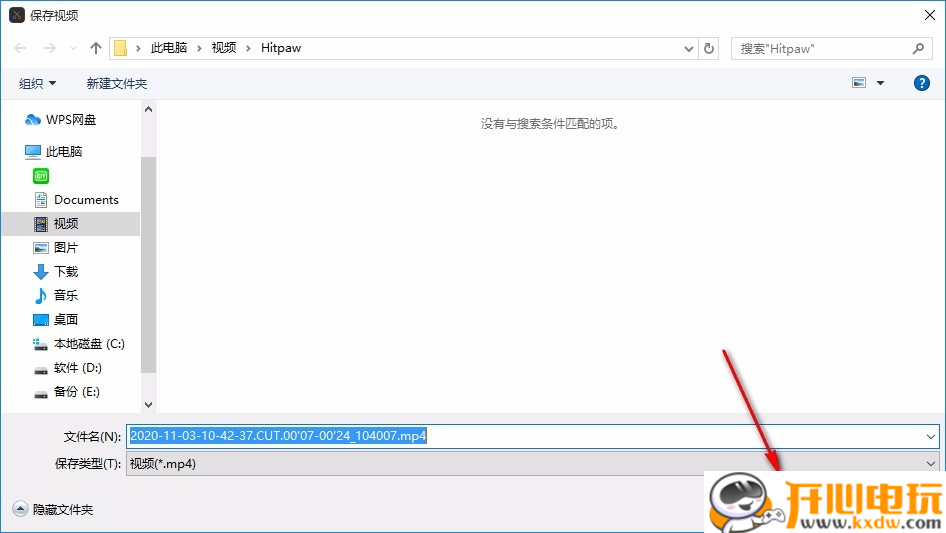This screenshot has width=946, height=533.
Task: Click navigation pane scrollbar up arrow
Action: (x=148, y=109)
